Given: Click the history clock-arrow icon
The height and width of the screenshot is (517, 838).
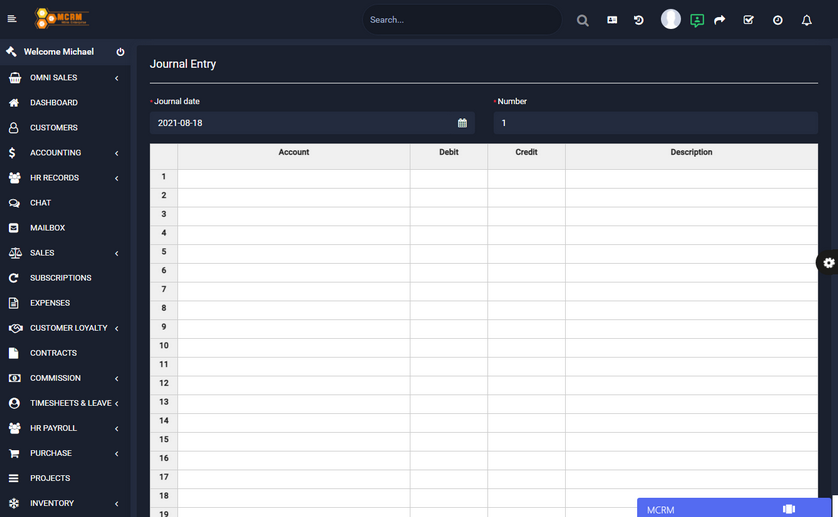Looking at the screenshot, I should click(x=639, y=20).
